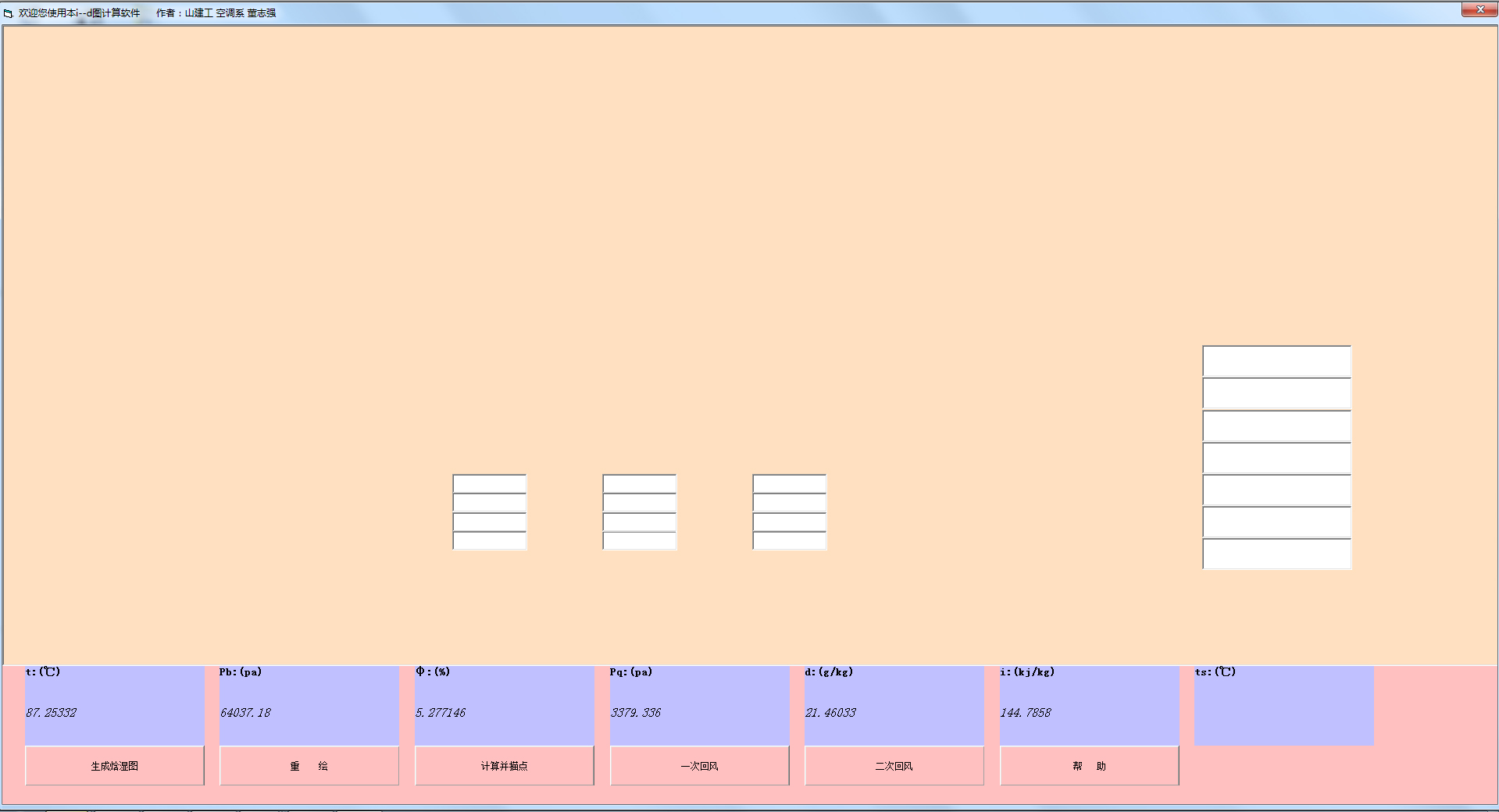Click the t:(℃) label
Screen dimensions: 1499x812
pos(43,671)
